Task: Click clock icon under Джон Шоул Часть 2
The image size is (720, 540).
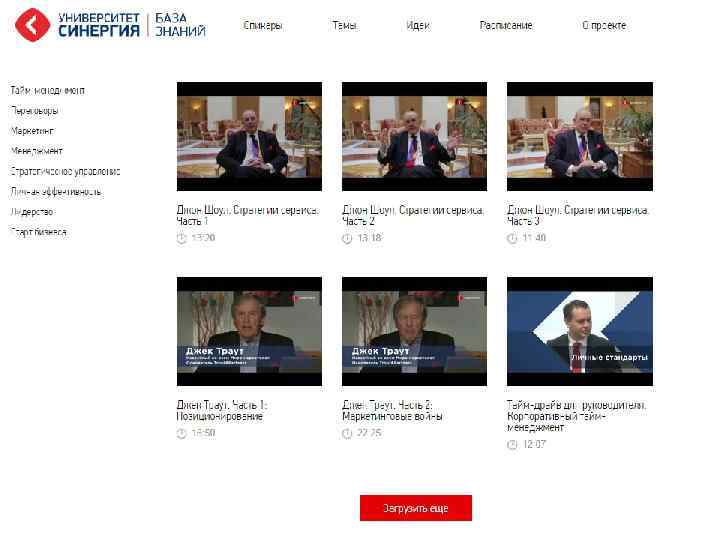Action: [x=347, y=238]
